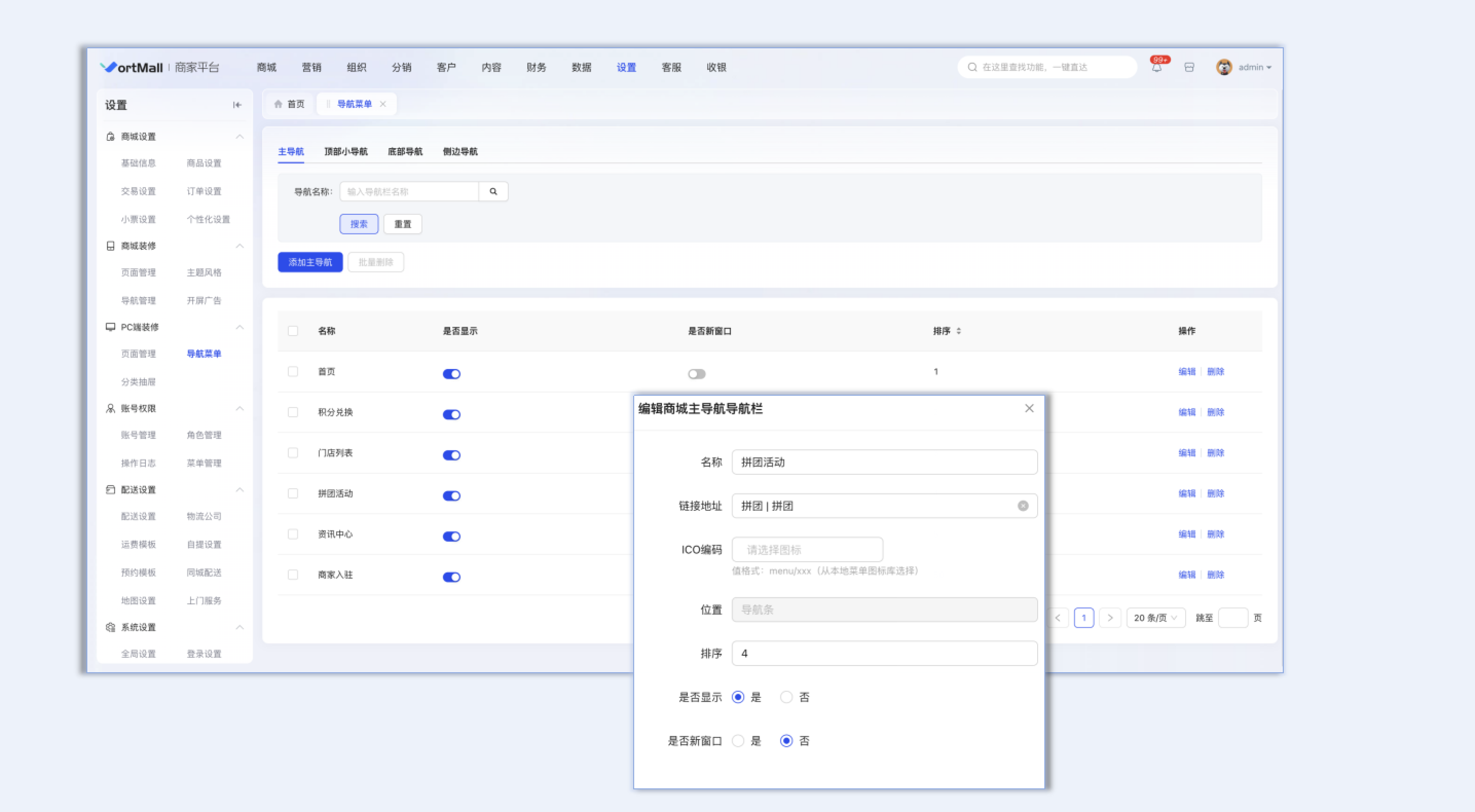The height and width of the screenshot is (812, 1475).
Task: Open the 营销 top menu
Action: (311, 67)
